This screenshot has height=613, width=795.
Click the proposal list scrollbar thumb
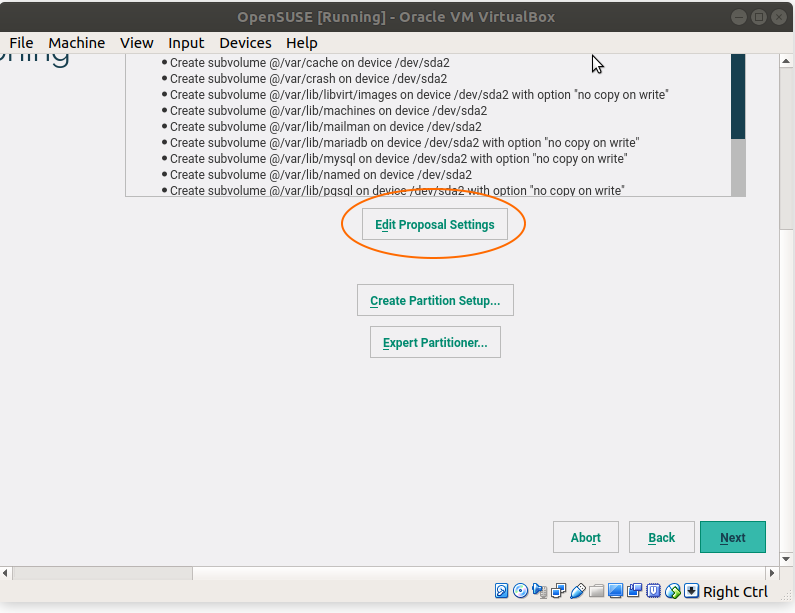[x=738, y=96]
